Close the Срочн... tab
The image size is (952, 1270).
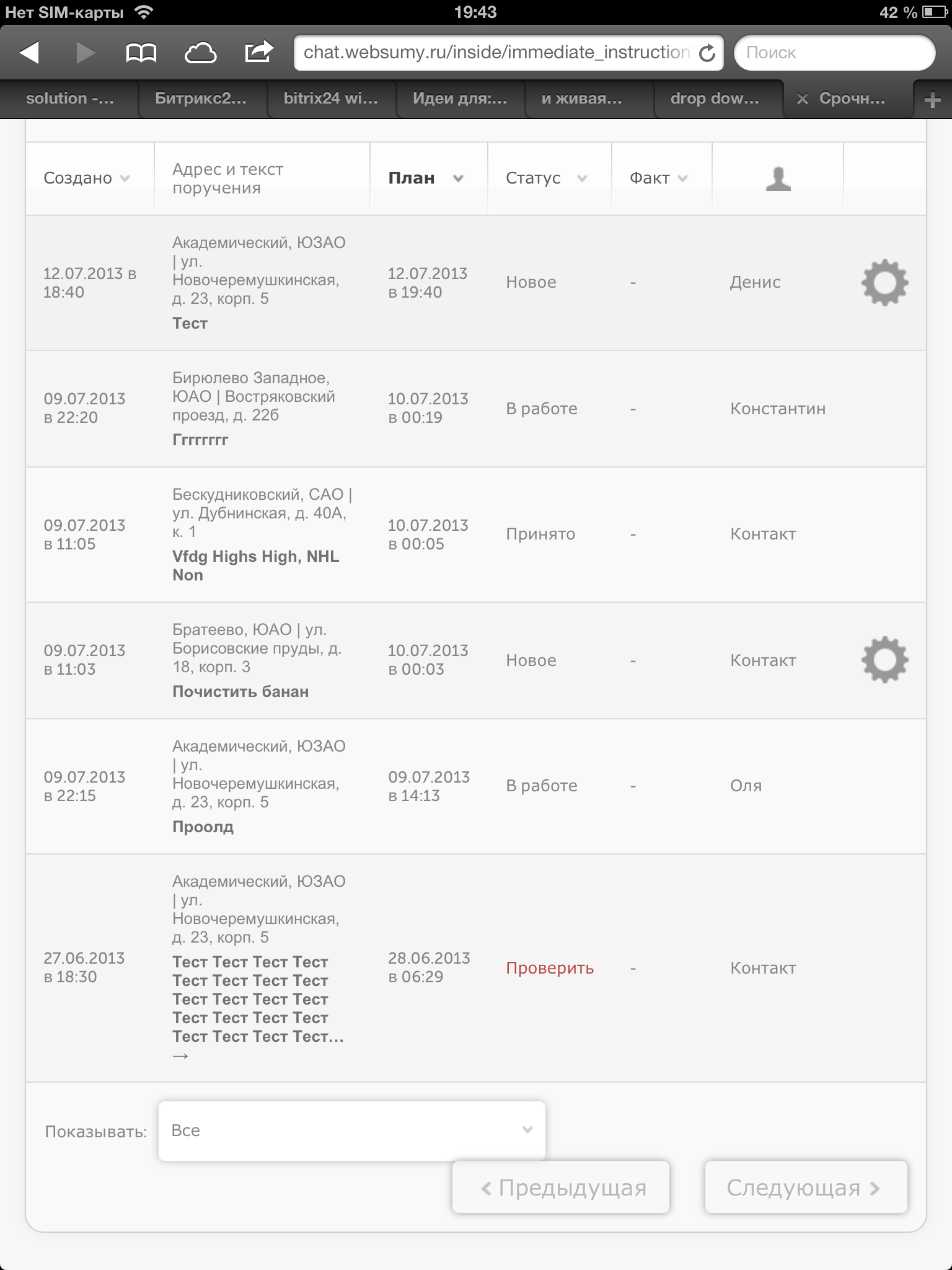tap(802, 99)
